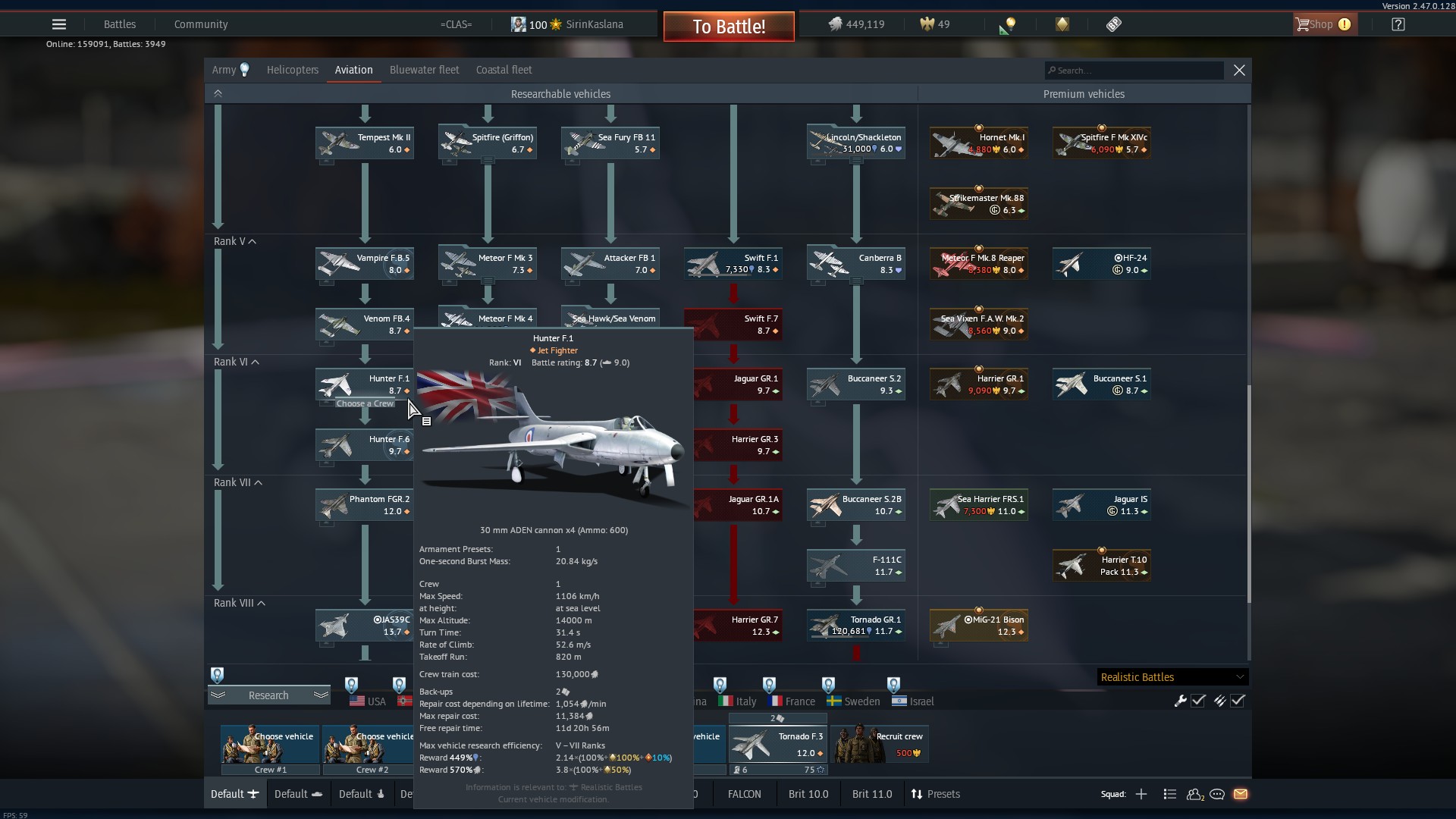
Task: Select the Sea Fury FB 11 aircraft
Action: pyautogui.click(x=610, y=143)
